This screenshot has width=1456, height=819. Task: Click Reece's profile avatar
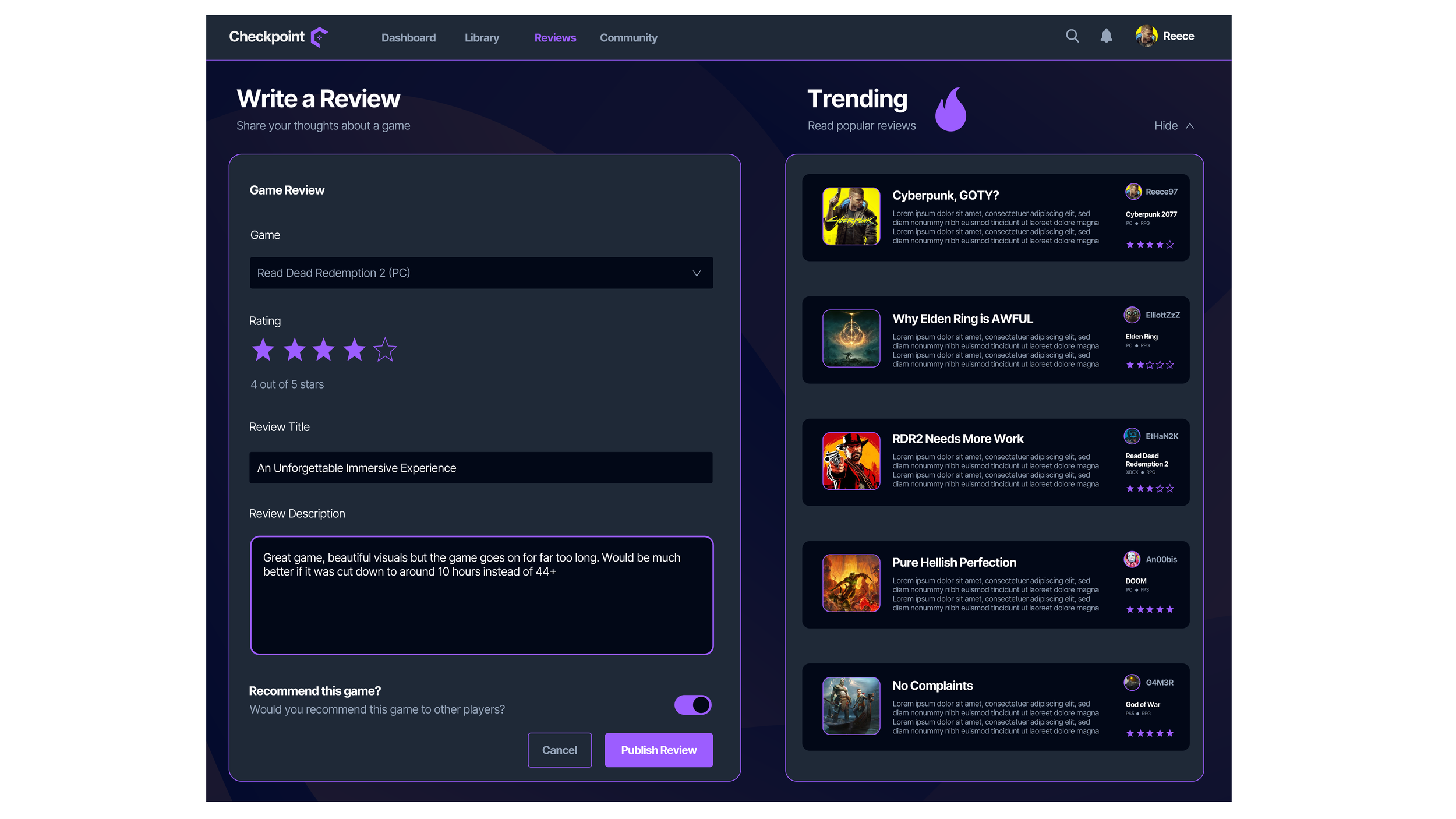(x=1146, y=36)
